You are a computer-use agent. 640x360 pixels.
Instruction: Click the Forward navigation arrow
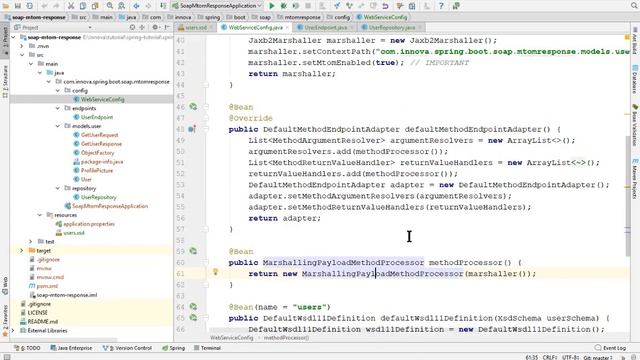(148, 6)
